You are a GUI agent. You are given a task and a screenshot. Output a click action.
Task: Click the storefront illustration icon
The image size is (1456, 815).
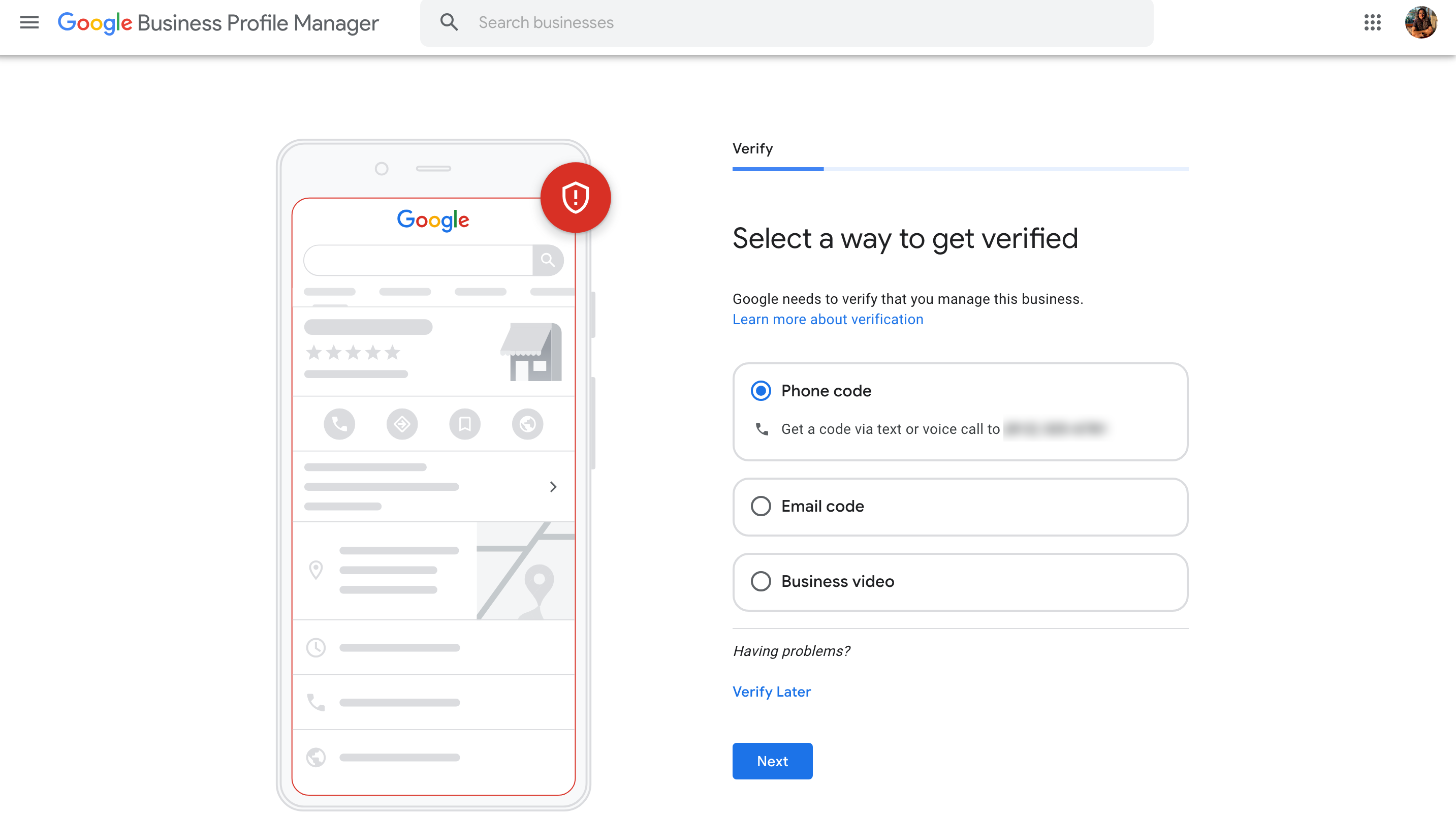tap(531, 352)
